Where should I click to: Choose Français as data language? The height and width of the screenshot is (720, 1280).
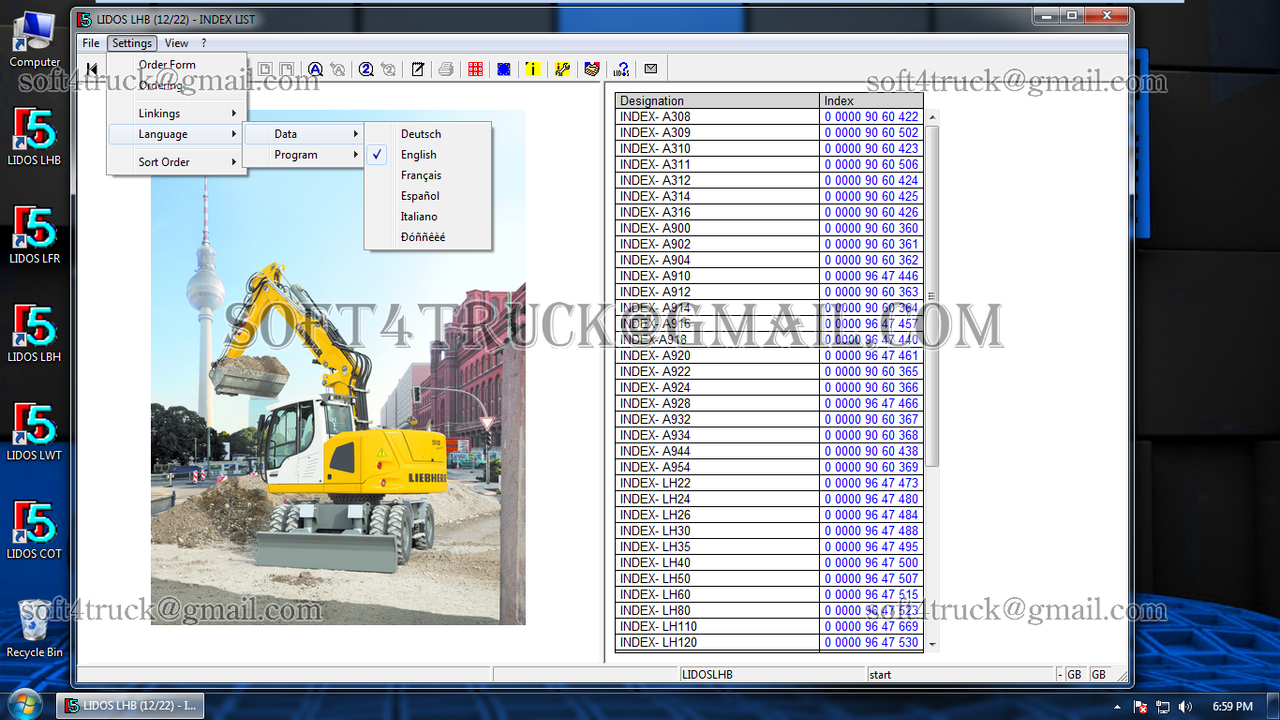pyautogui.click(x=428, y=175)
